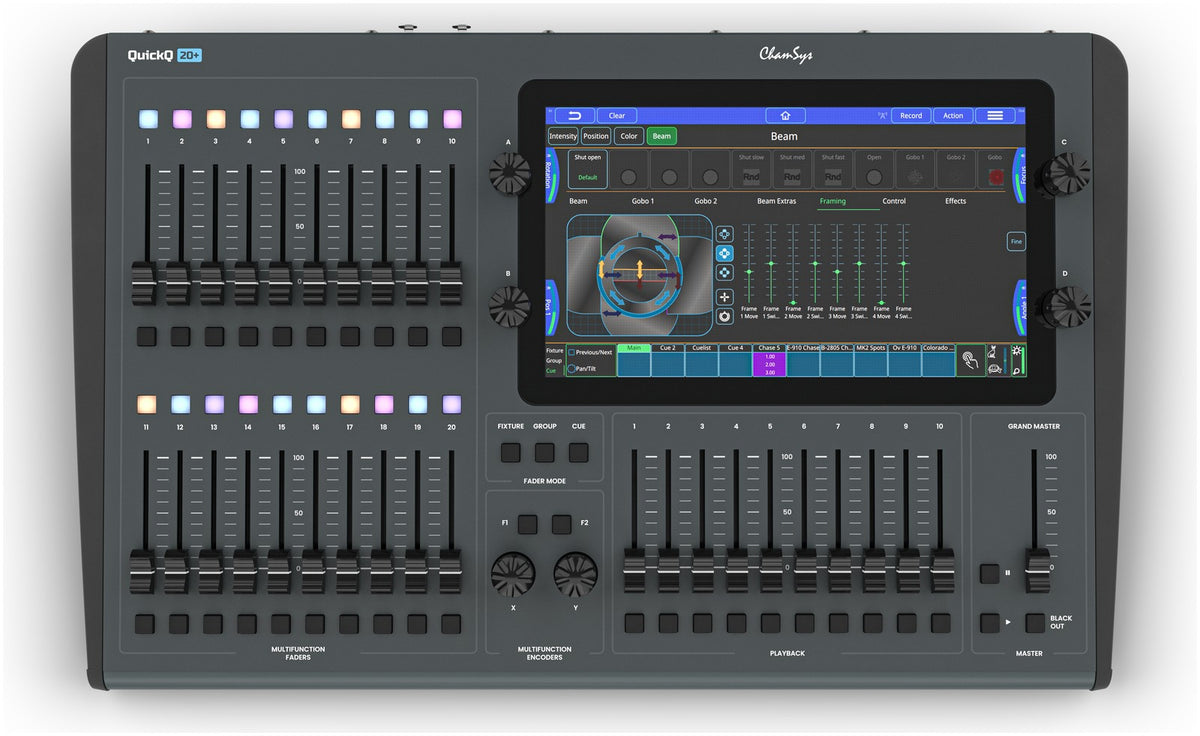This screenshot has width=1200, height=736.
Task: Switch to the Position attribute tab
Action: pyautogui.click(x=596, y=136)
